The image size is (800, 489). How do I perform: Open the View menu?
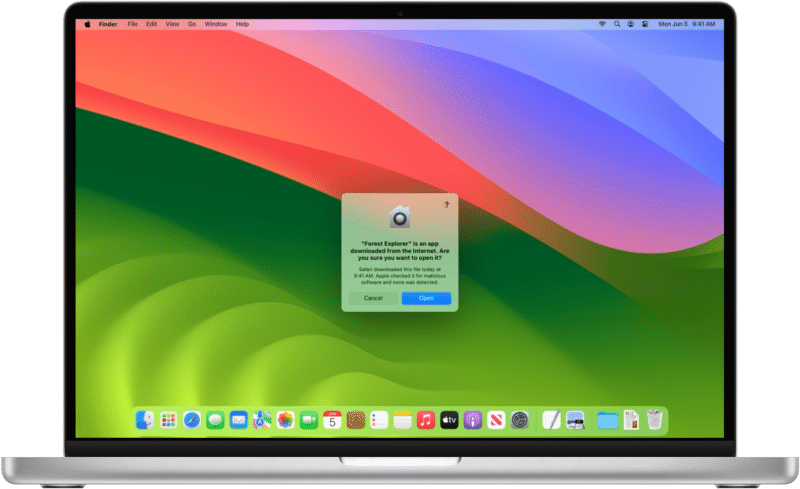pyautogui.click(x=172, y=24)
